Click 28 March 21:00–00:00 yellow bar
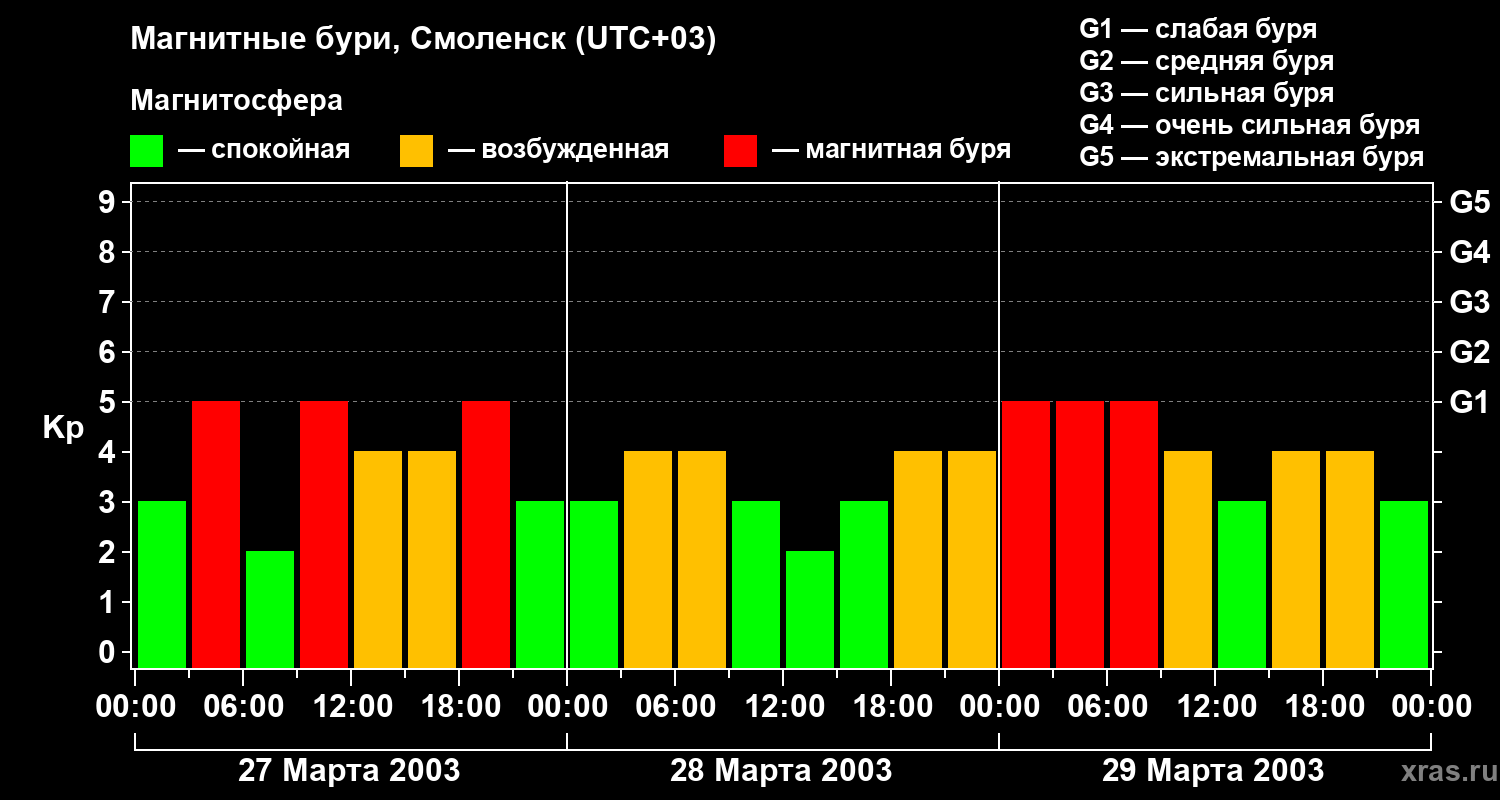 tap(972, 559)
